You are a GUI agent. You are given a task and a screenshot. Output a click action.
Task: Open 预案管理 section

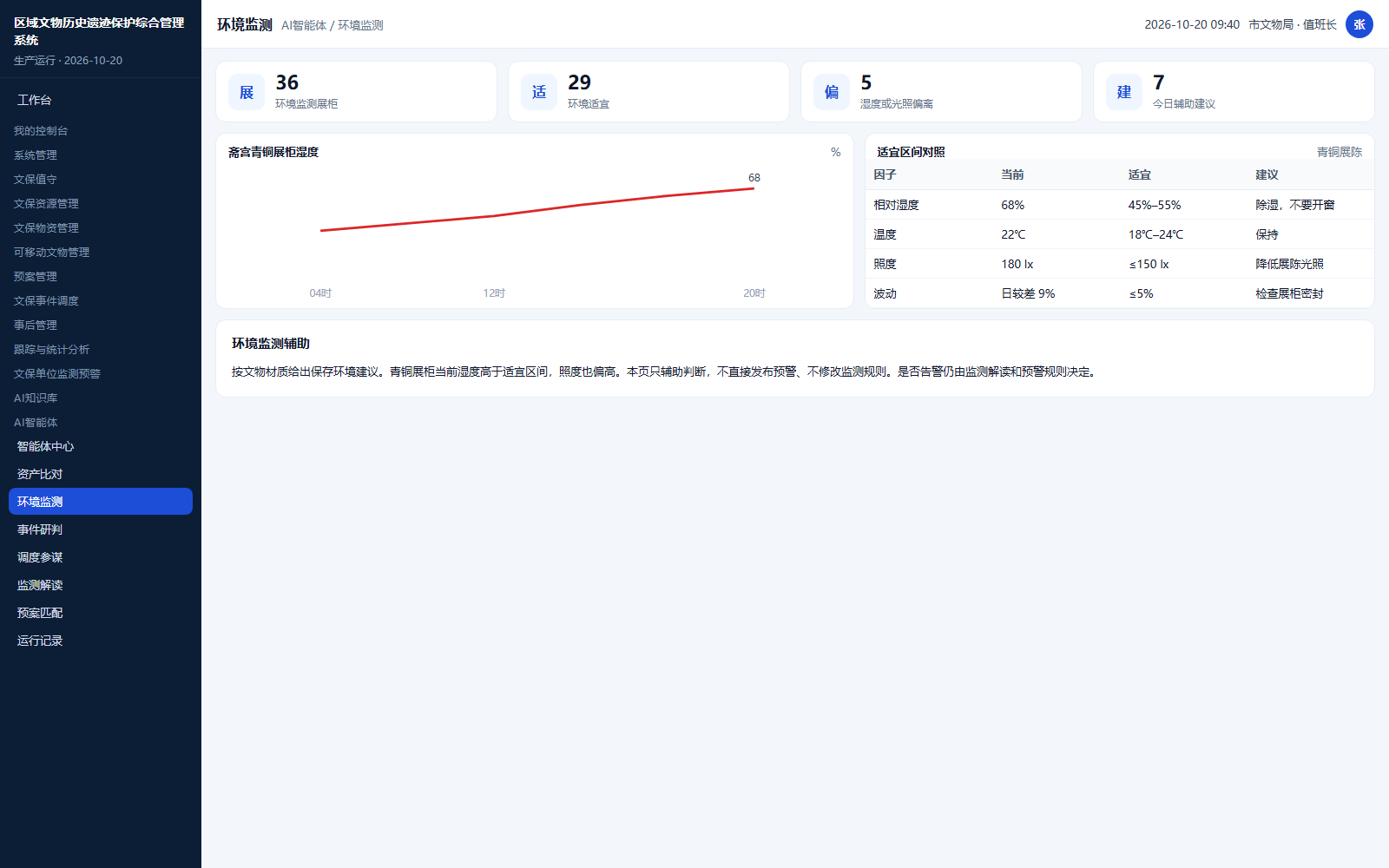pos(36,277)
